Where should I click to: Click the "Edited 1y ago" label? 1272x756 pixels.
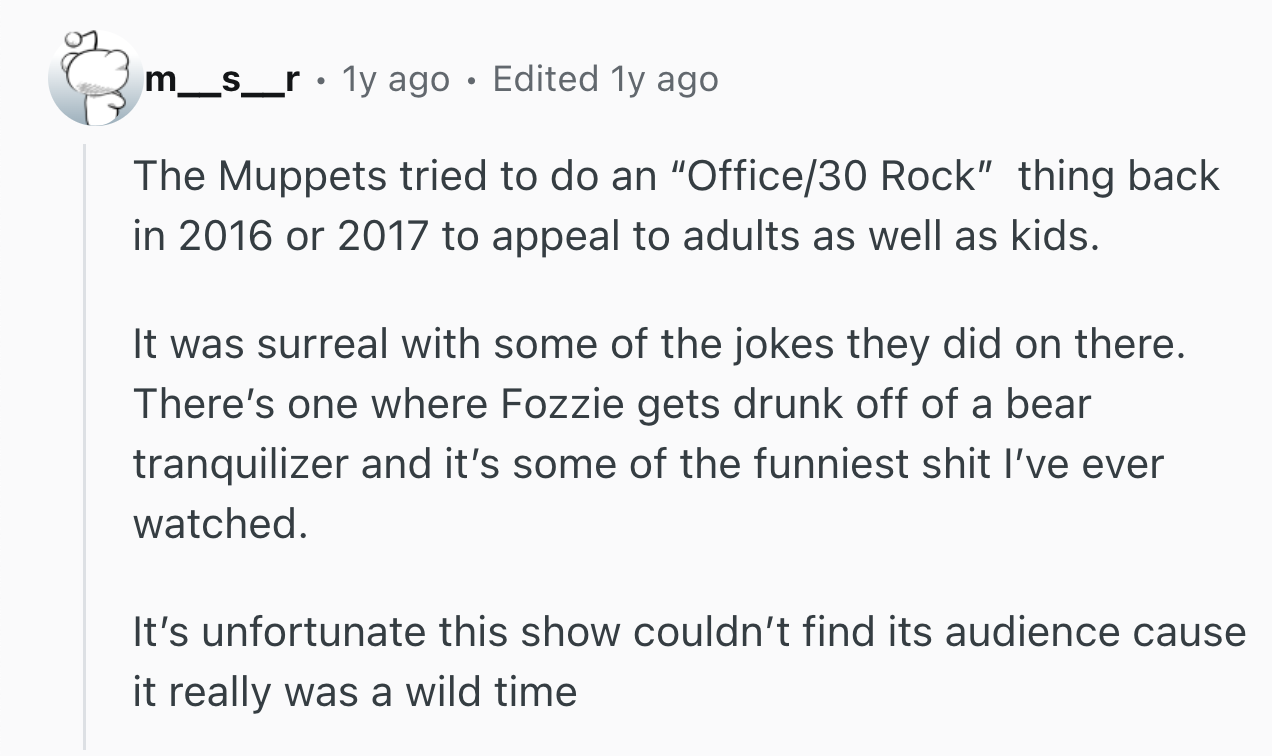(605, 79)
